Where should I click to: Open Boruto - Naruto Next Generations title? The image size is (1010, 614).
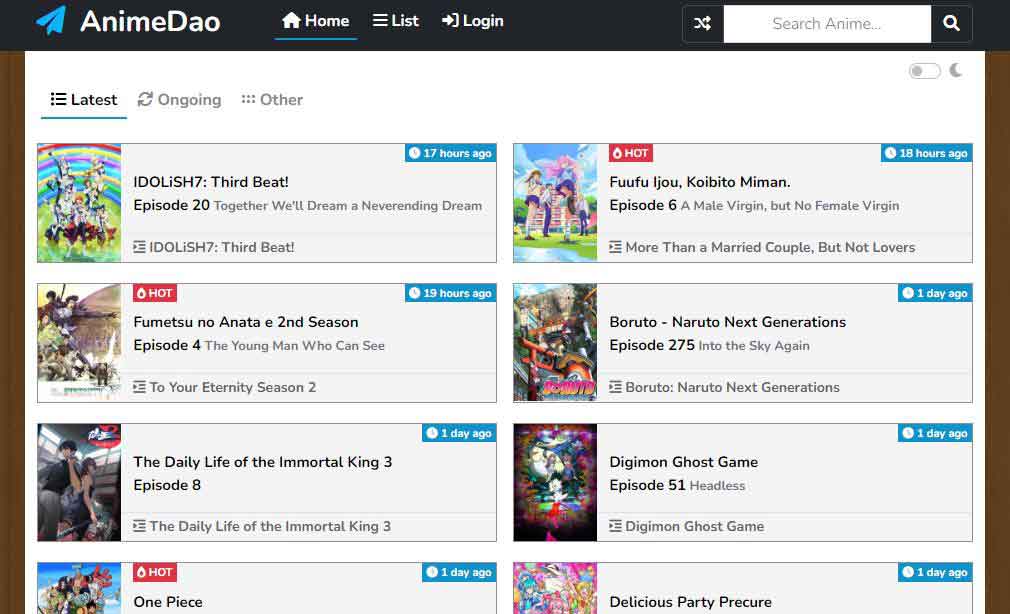click(x=728, y=321)
